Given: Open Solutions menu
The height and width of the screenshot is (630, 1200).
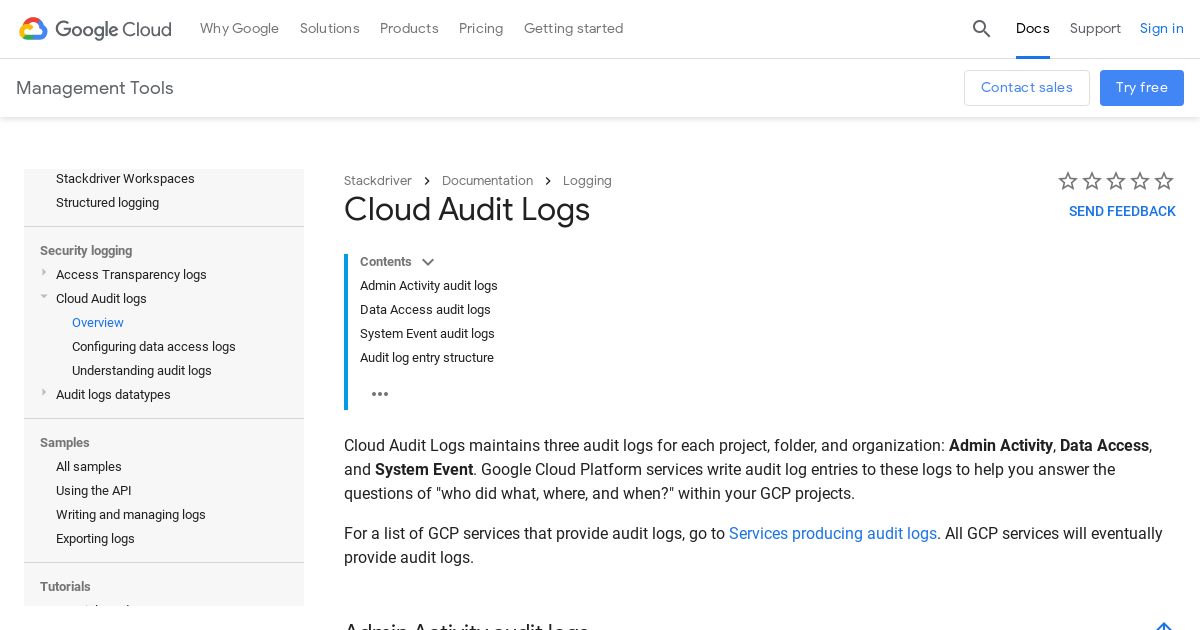Looking at the screenshot, I should tap(329, 29).
